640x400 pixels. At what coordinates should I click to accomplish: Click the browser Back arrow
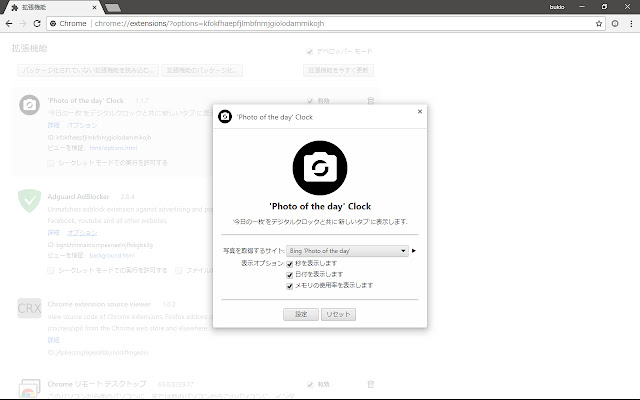pos(9,24)
